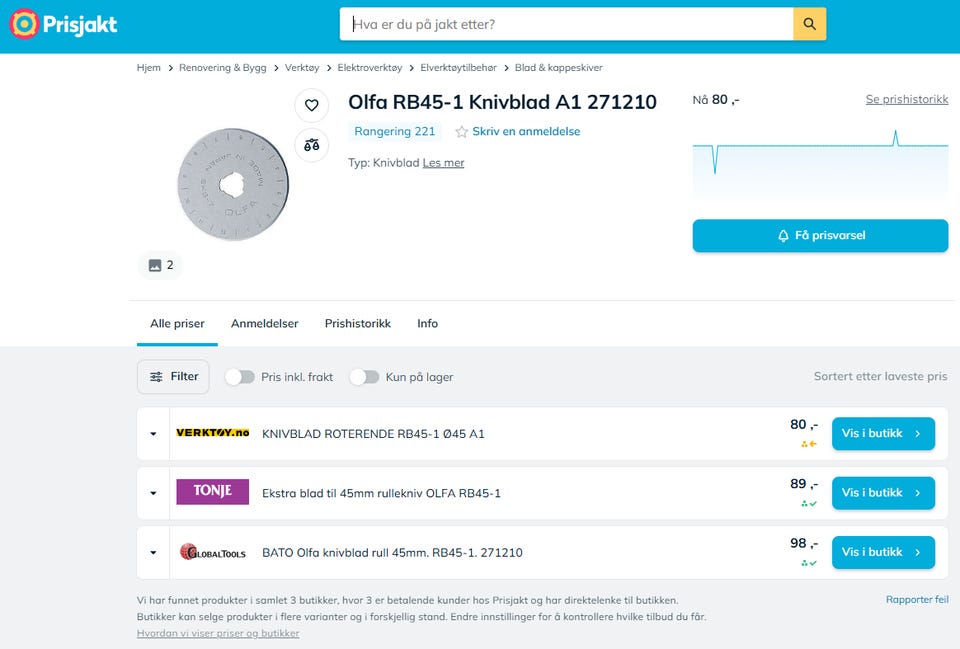
Task: Click Les mer link
Action: (x=443, y=163)
